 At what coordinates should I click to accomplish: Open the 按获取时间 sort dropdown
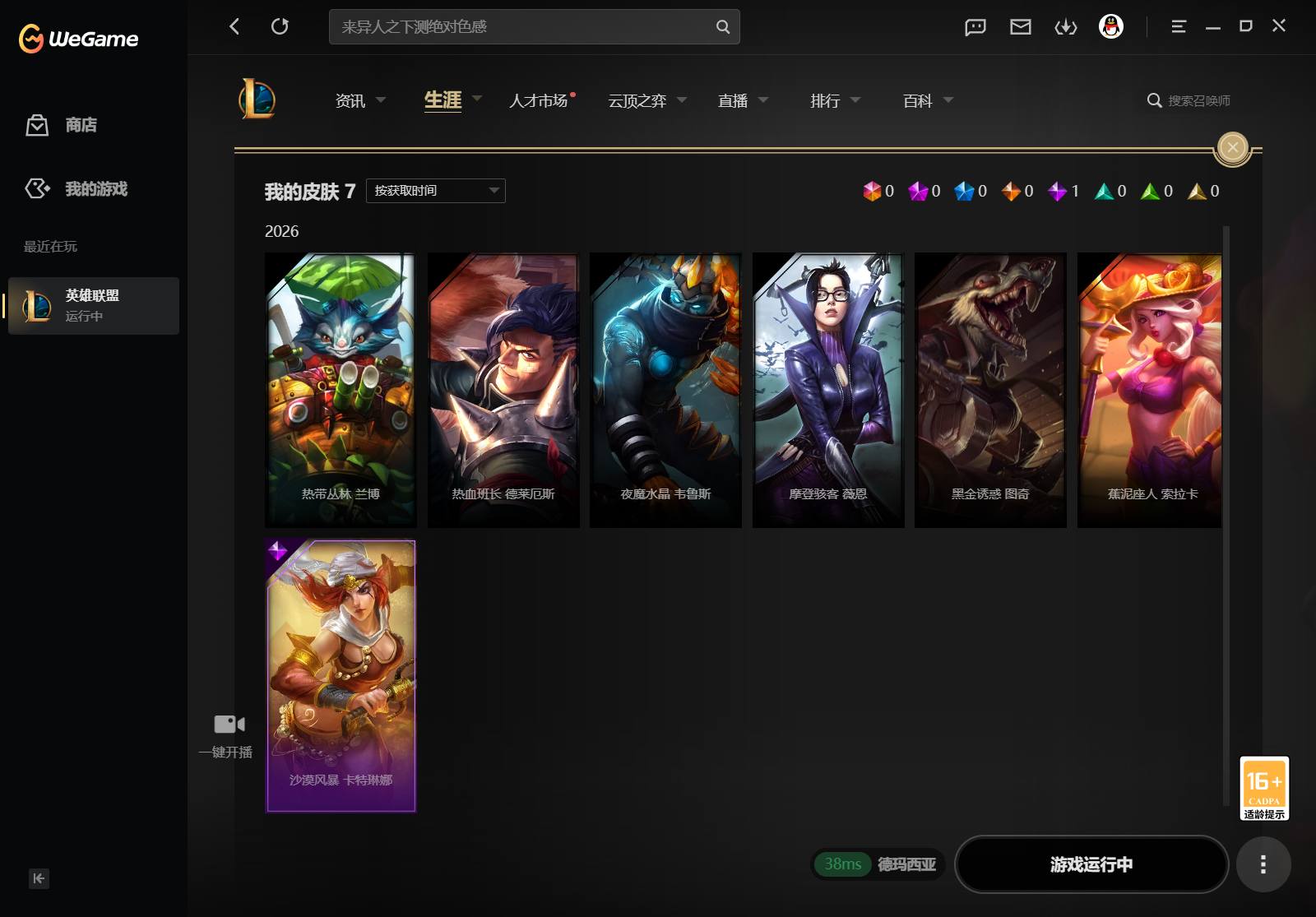pos(436,191)
